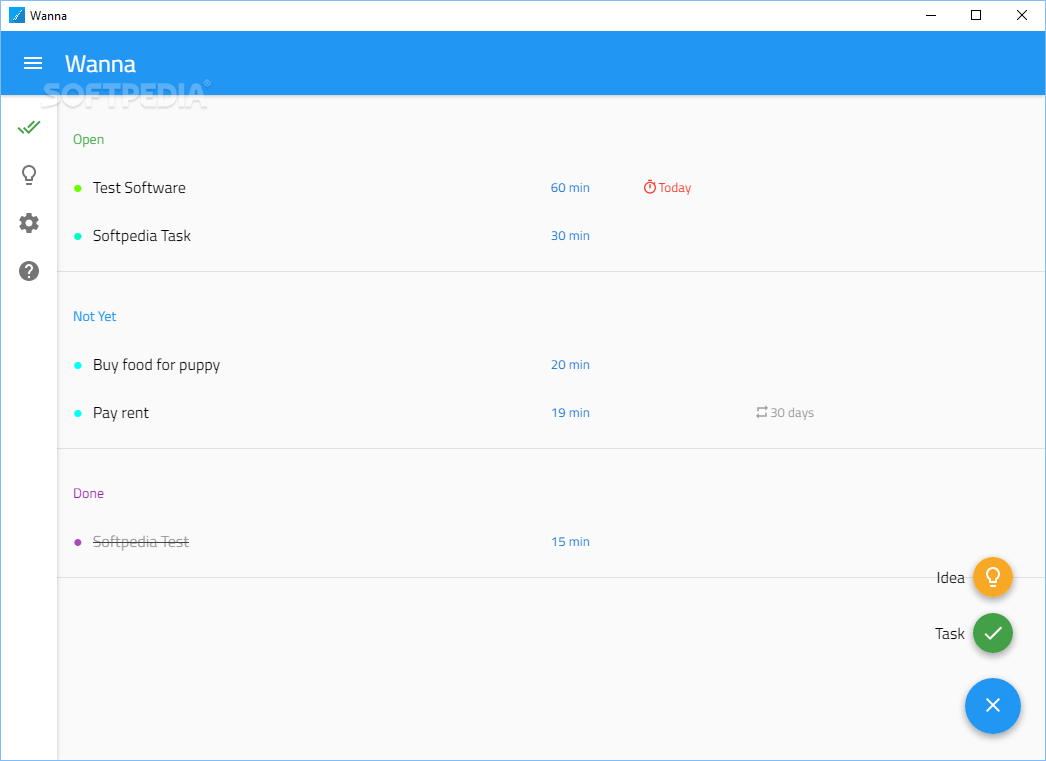Click status dot of Test Software
The height and width of the screenshot is (761, 1046).
[x=78, y=188]
